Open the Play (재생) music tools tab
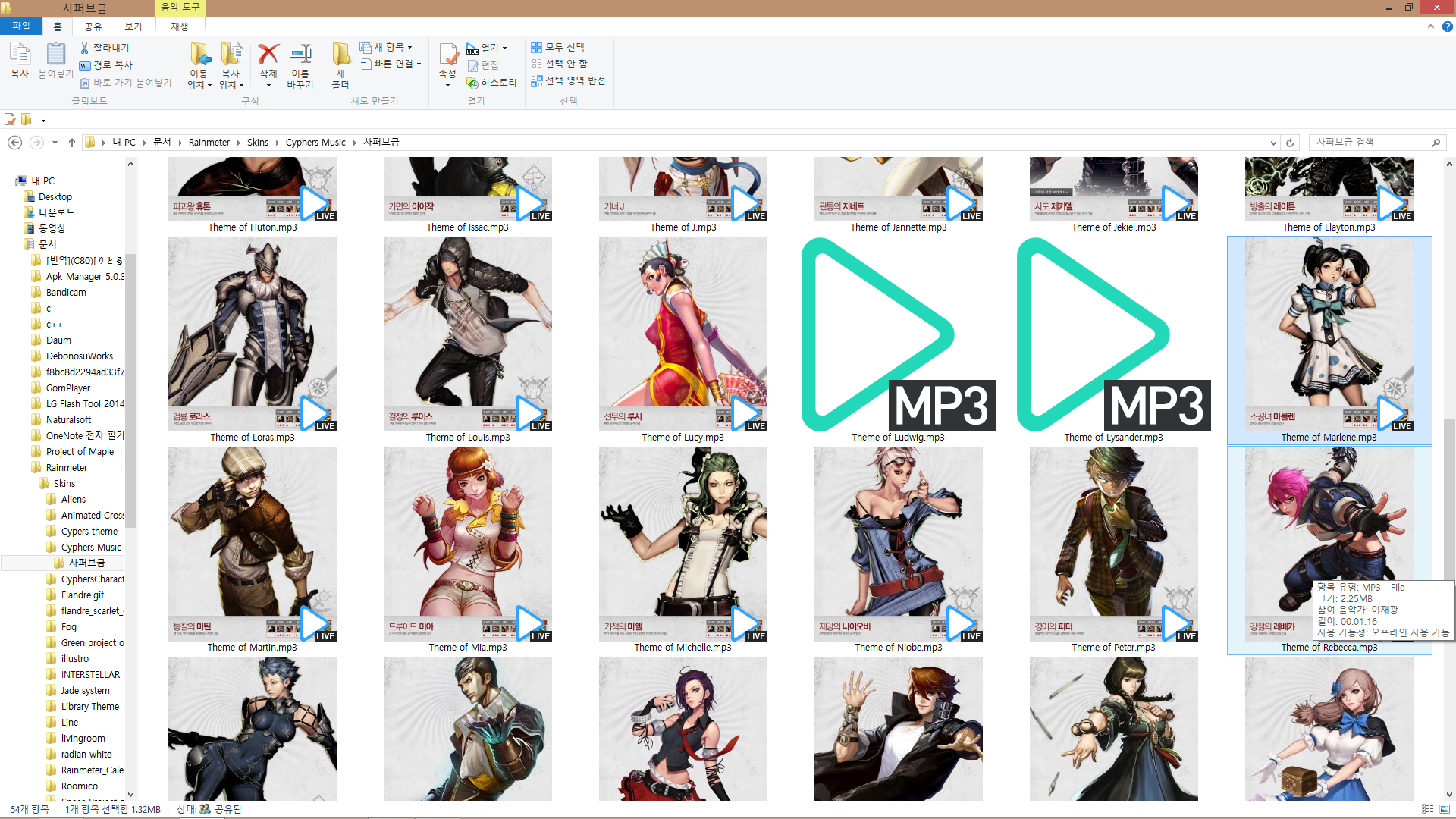Image resolution: width=1456 pixels, height=819 pixels. point(180,27)
